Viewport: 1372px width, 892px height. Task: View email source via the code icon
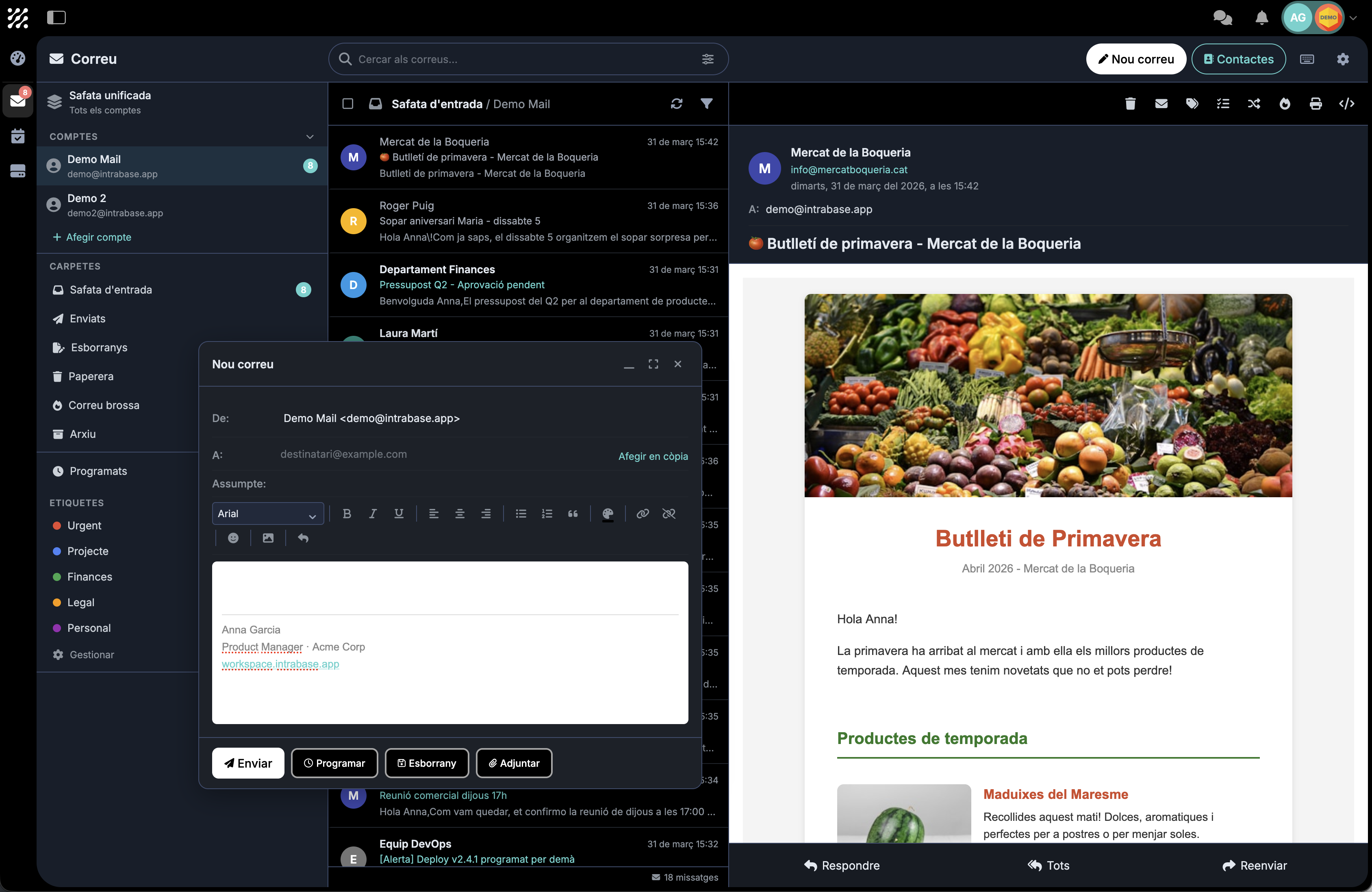(x=1347, y=104)
